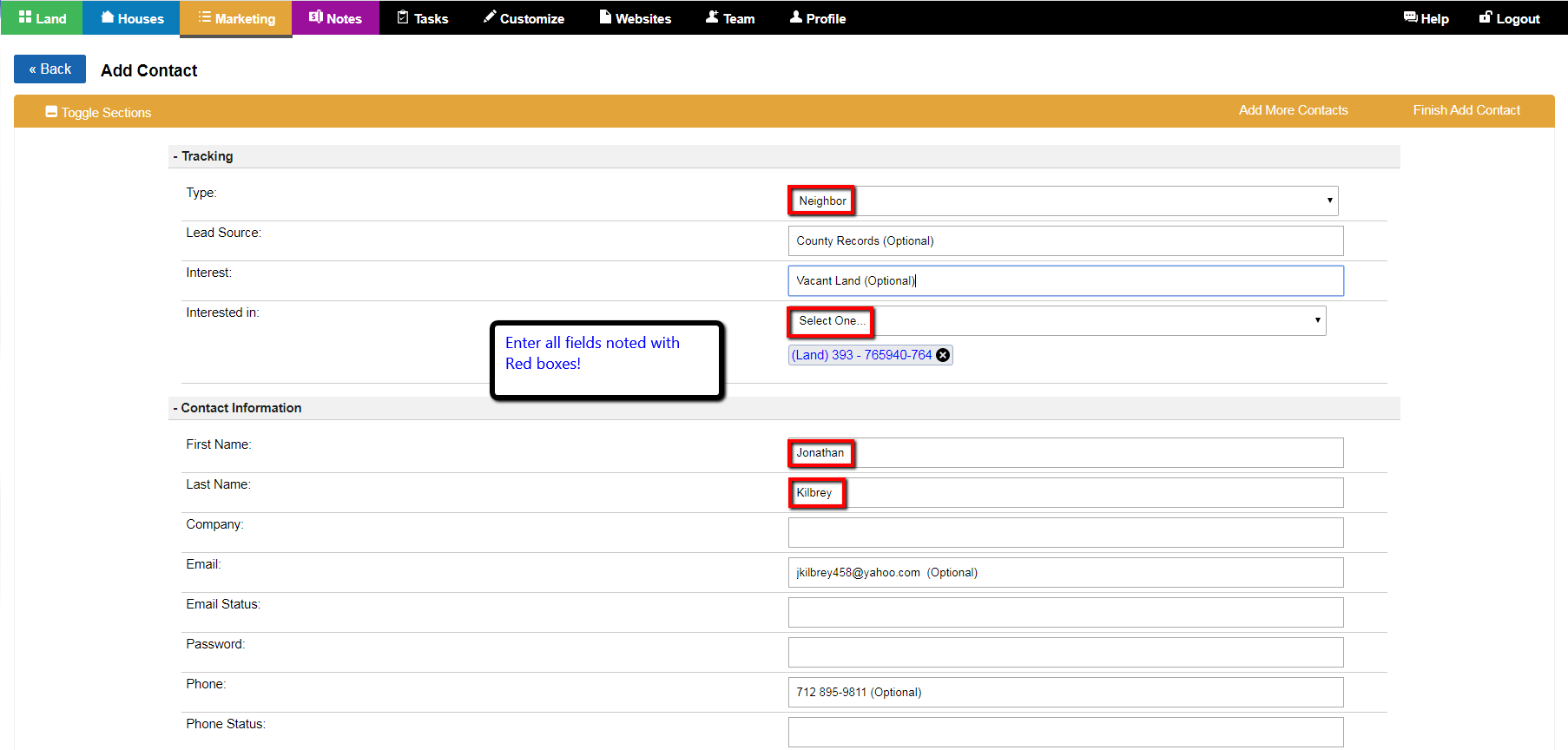This screenshot has width=1568, height=750.
Task: Open the Type dropdown showing Neighbor
Action: (1063, 201)
